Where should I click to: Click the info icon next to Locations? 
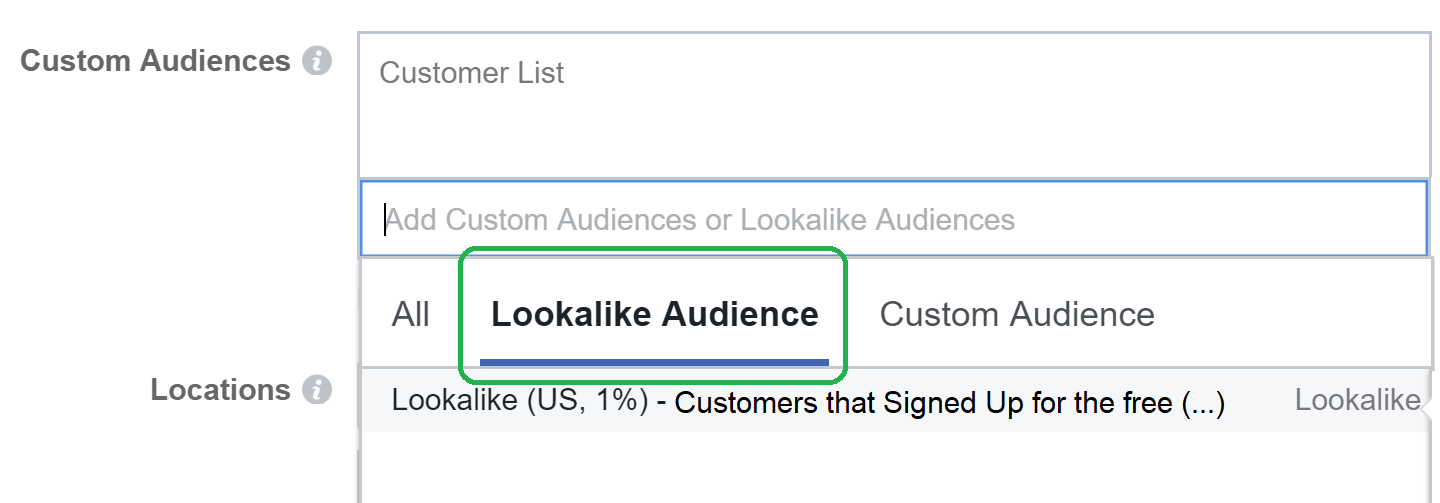tap(317, 390)
